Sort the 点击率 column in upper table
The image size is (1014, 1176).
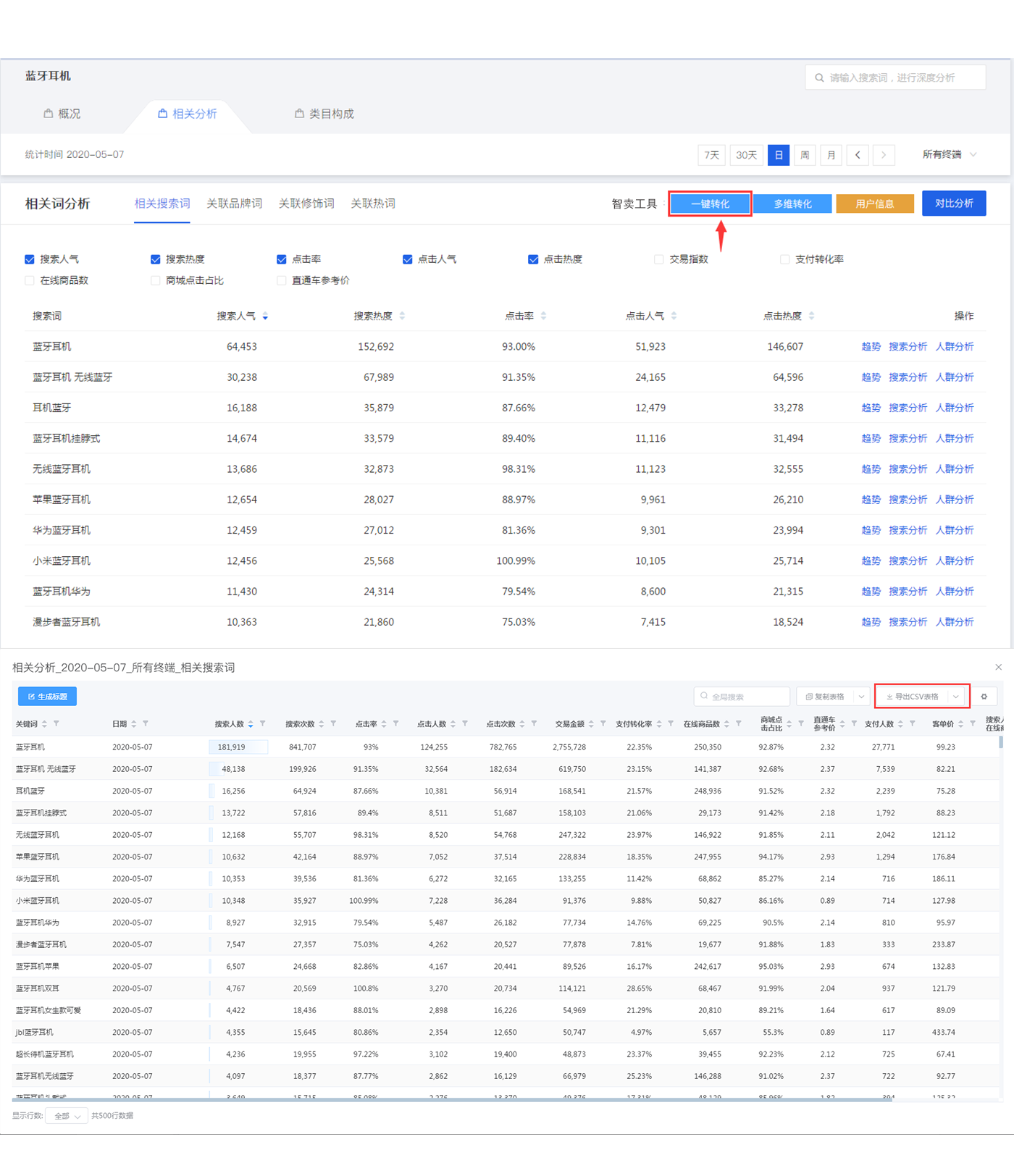pyautogui.click(x=543, y=316)
